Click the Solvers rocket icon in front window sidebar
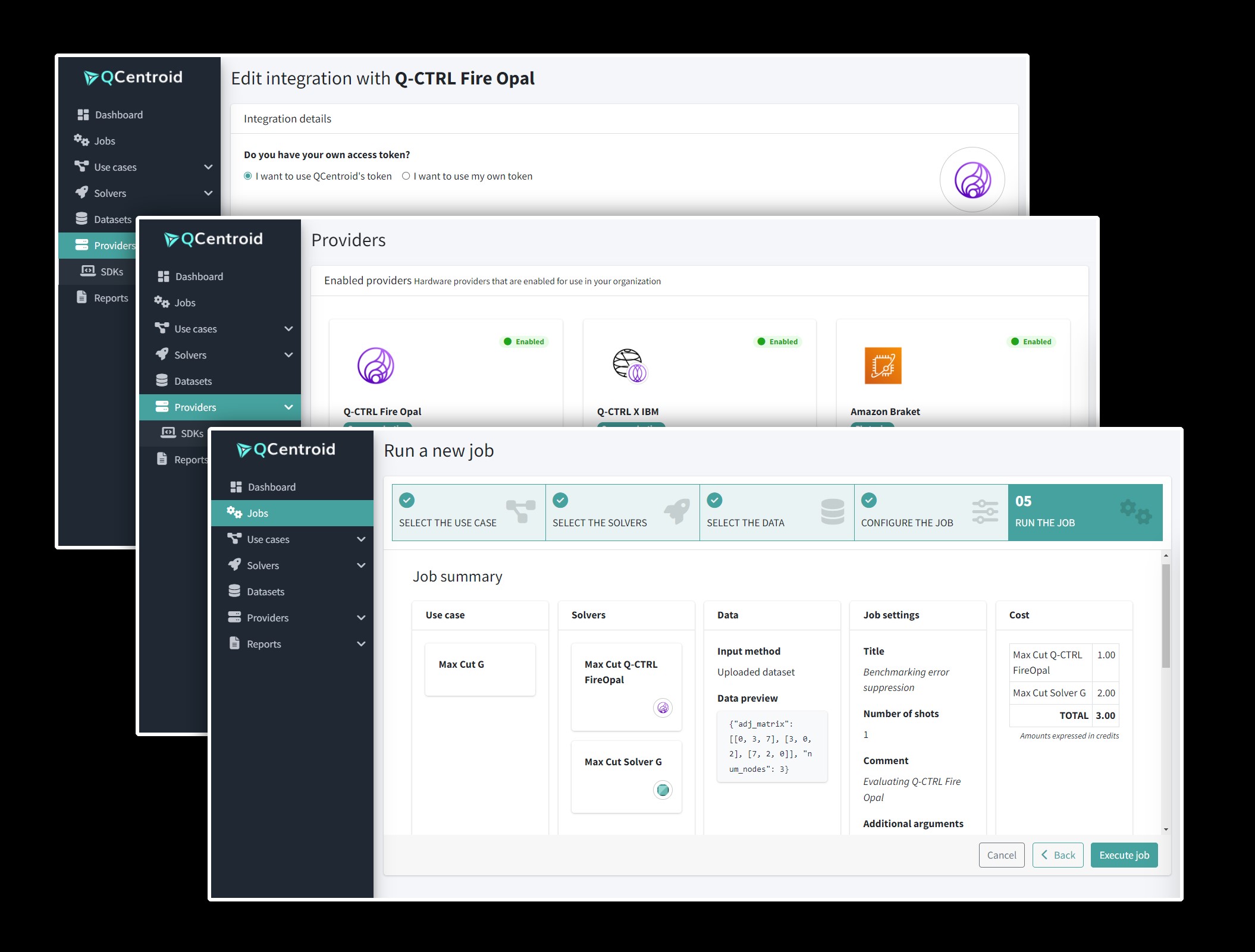 235,565
